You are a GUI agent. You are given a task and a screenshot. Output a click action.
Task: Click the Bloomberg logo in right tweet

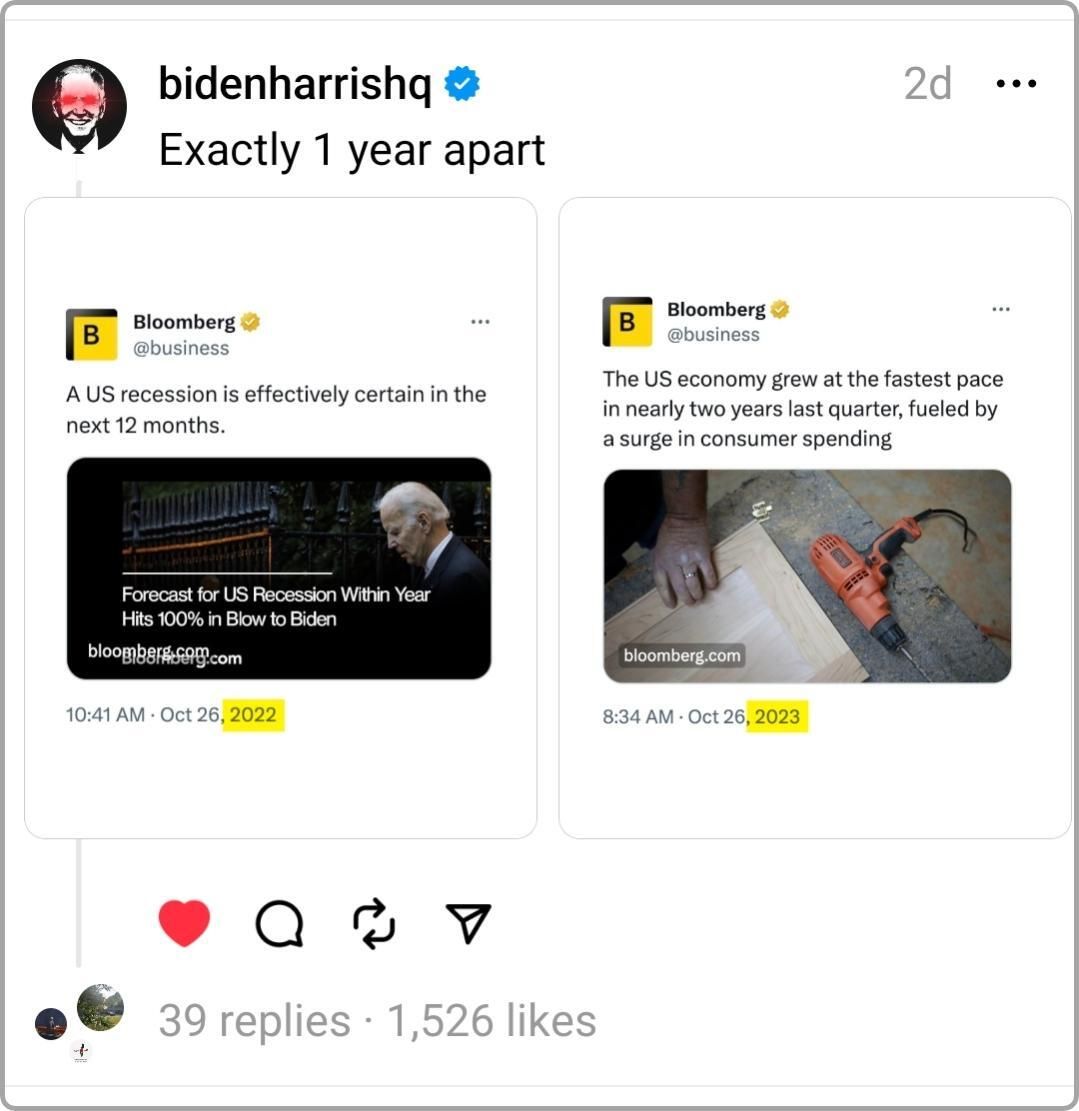pyautogui.click(x=627, y=322)
